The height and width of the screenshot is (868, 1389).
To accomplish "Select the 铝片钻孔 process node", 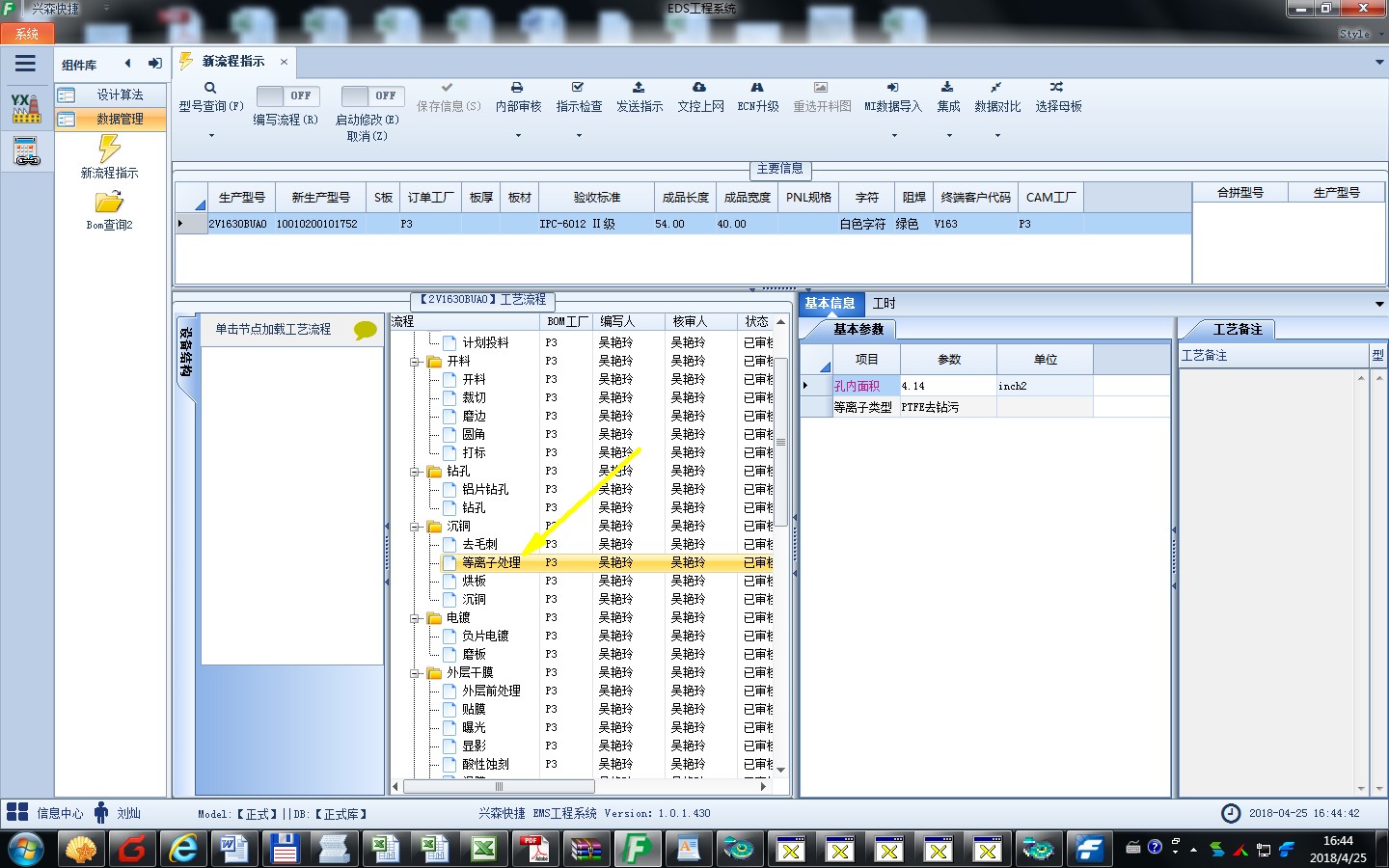I will pyautogui.click(x=485, y=489).
